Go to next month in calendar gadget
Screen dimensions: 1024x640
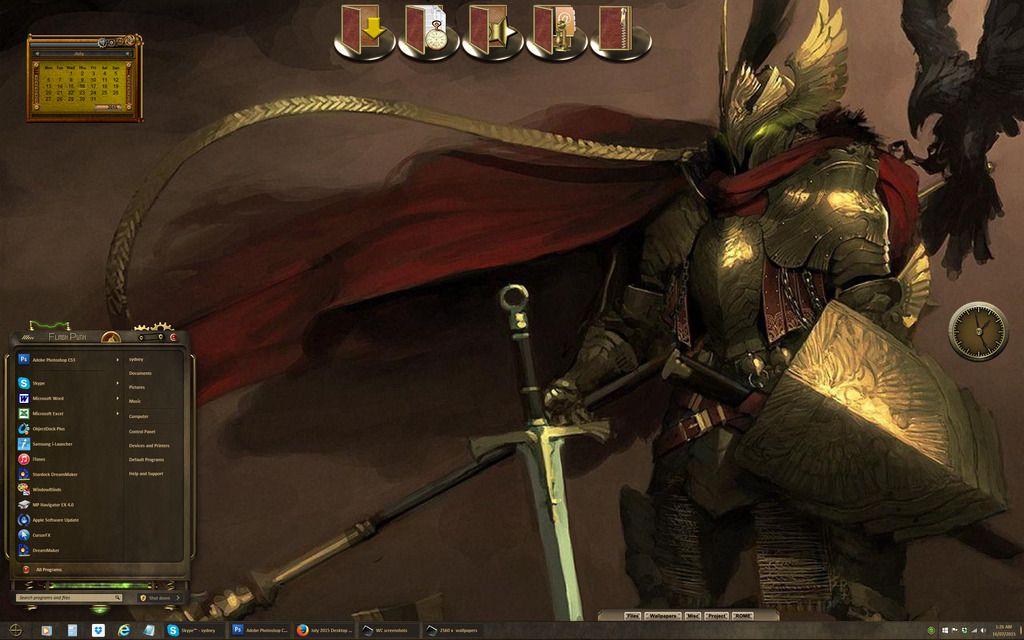tap(127, 54)
